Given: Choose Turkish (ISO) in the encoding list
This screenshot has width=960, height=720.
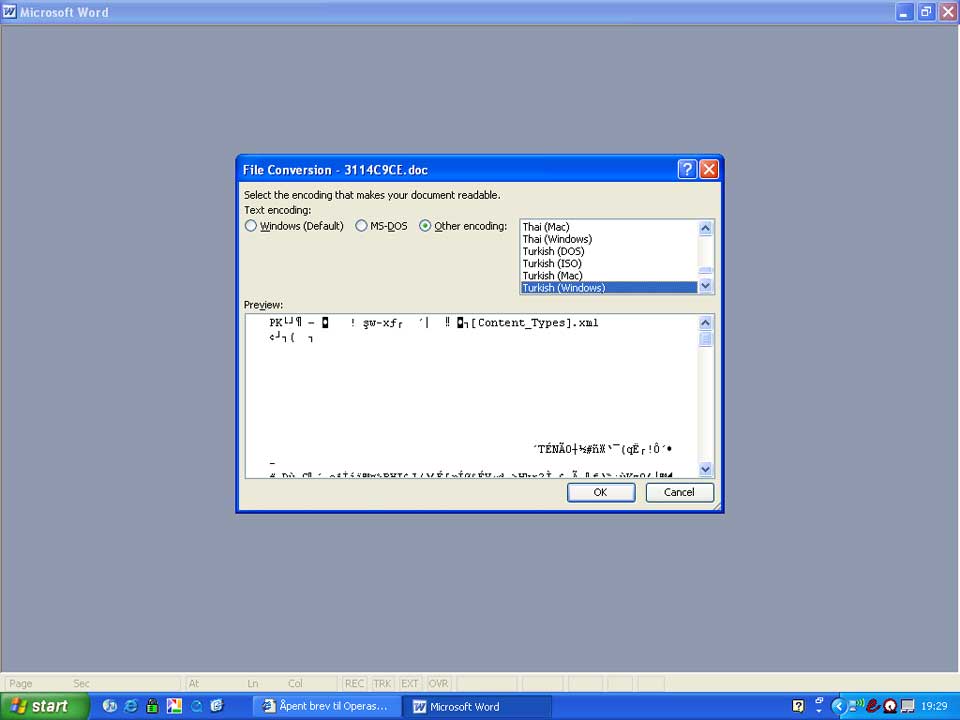Looking at the screenshot, I should click(x=609, y=264).
